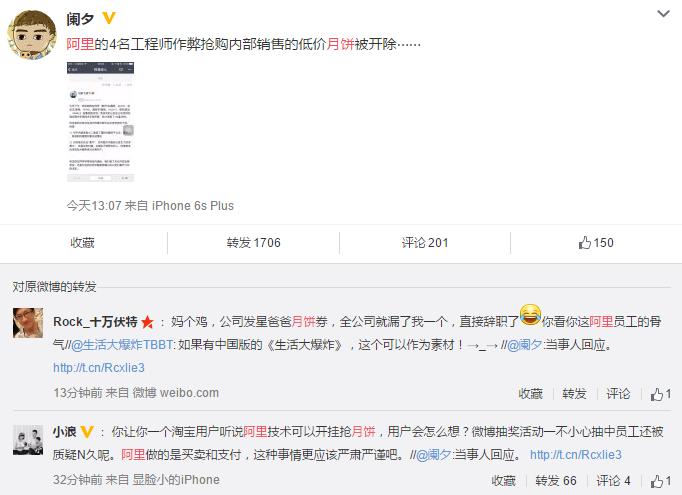Like the main post with 150 thumbs up
Viewport: 682px width, 495px height.
[x=596, y=243]
